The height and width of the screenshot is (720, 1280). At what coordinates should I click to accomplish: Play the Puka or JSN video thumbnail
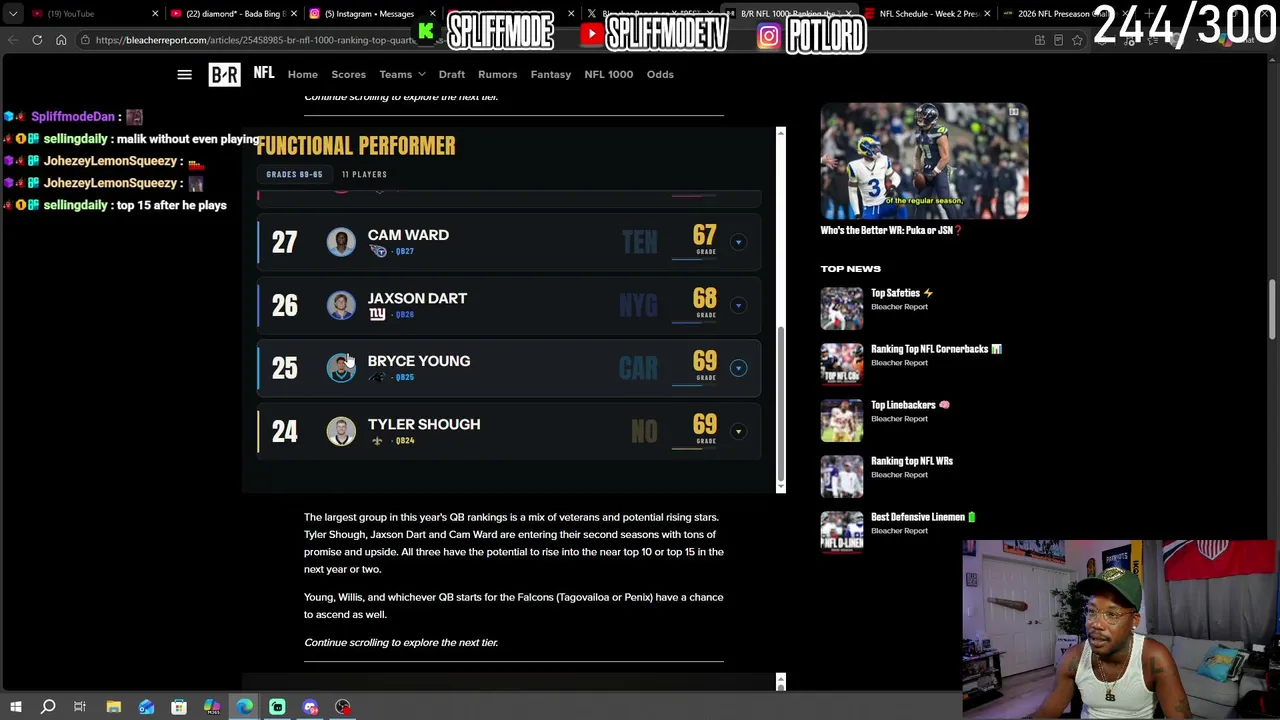pos(924,160)
